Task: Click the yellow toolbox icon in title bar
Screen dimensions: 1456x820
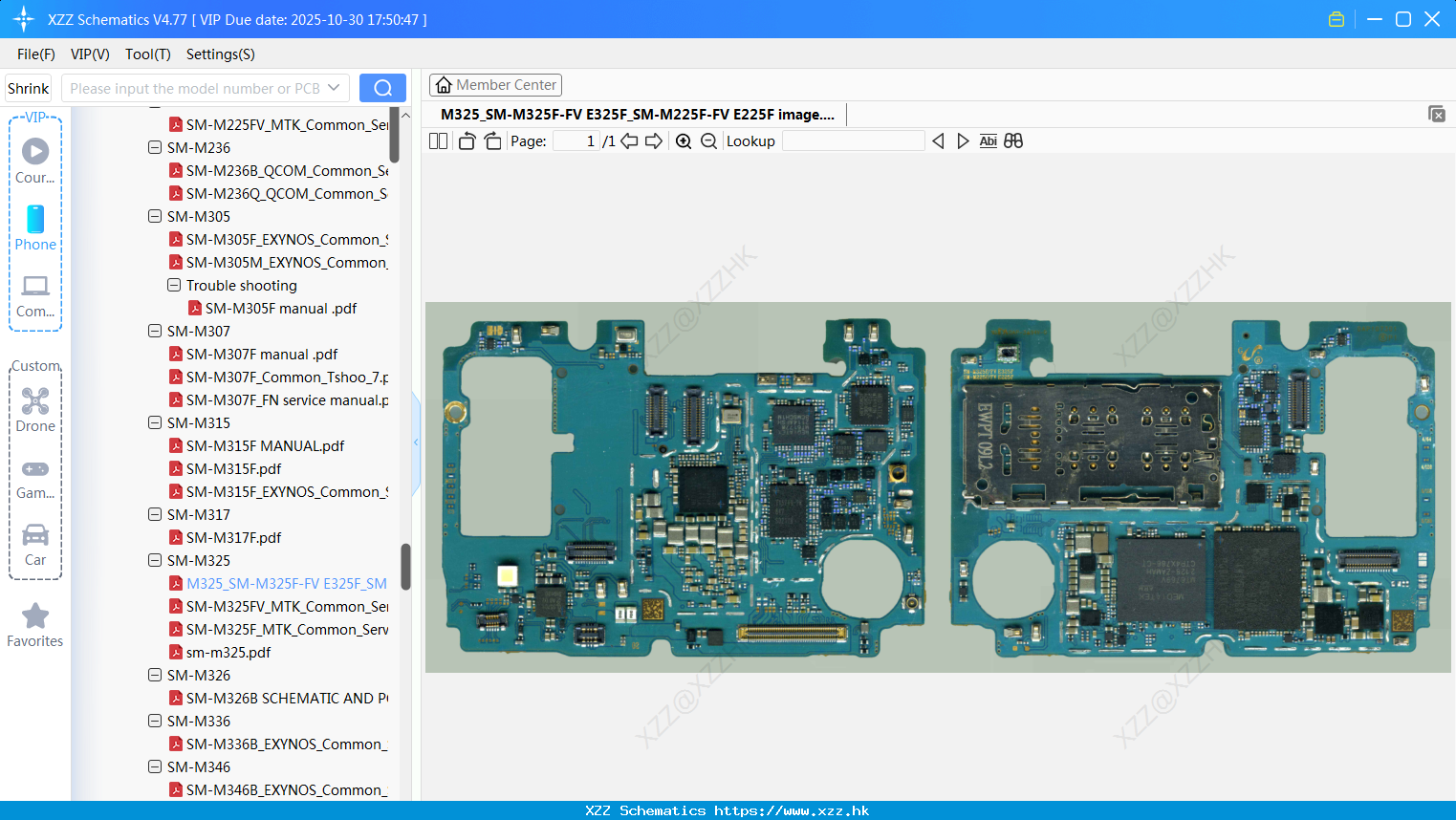Action: pos(1336,19)
